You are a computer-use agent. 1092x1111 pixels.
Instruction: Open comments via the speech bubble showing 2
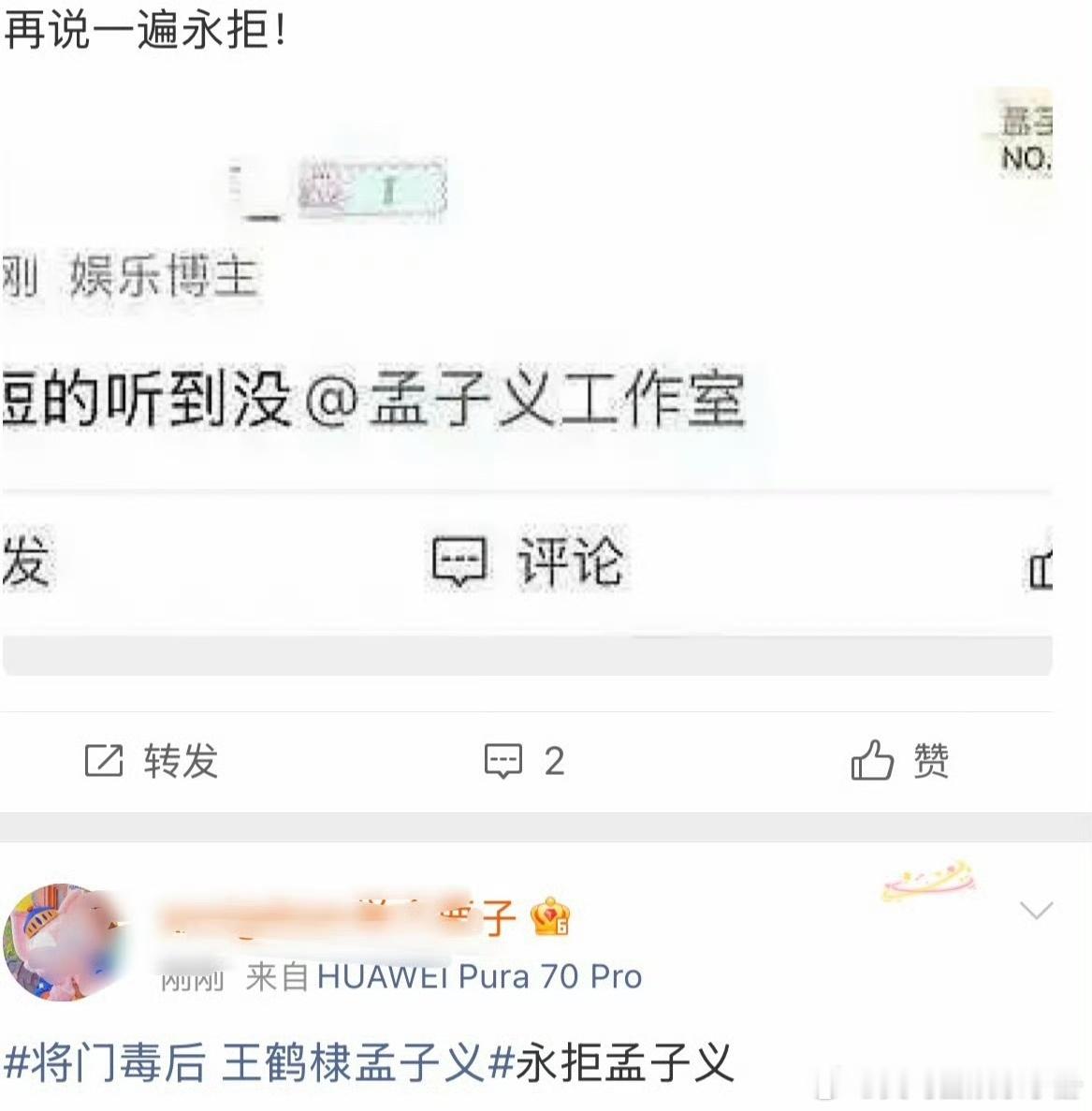502,761
